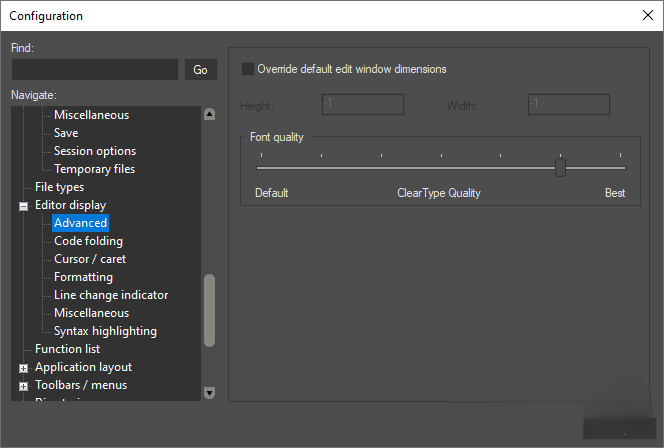Select Miscellaneous above the Save item
The image size is (664, 448).
pyautogui.click(x=91, y=115)
